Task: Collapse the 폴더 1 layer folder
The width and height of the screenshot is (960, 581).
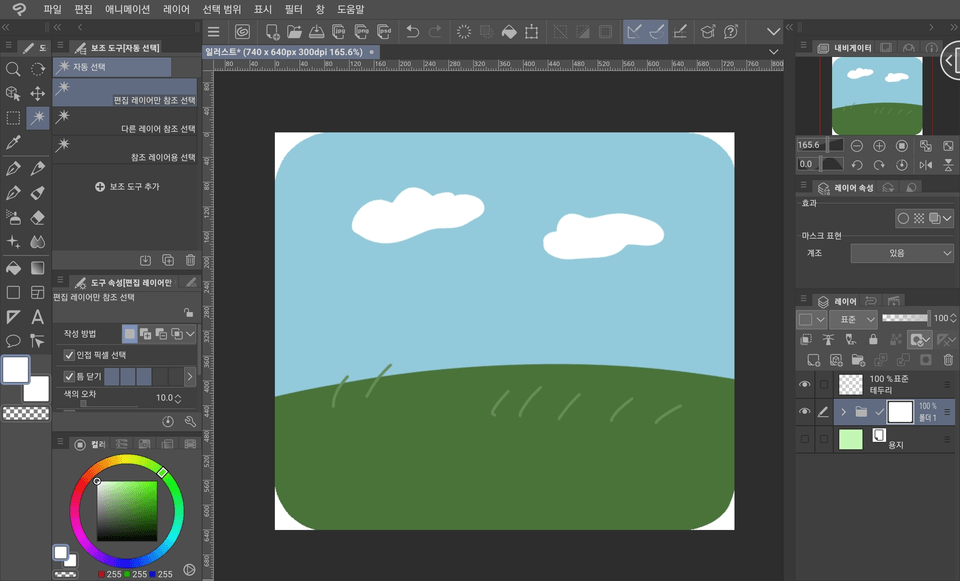Action: 844,412
